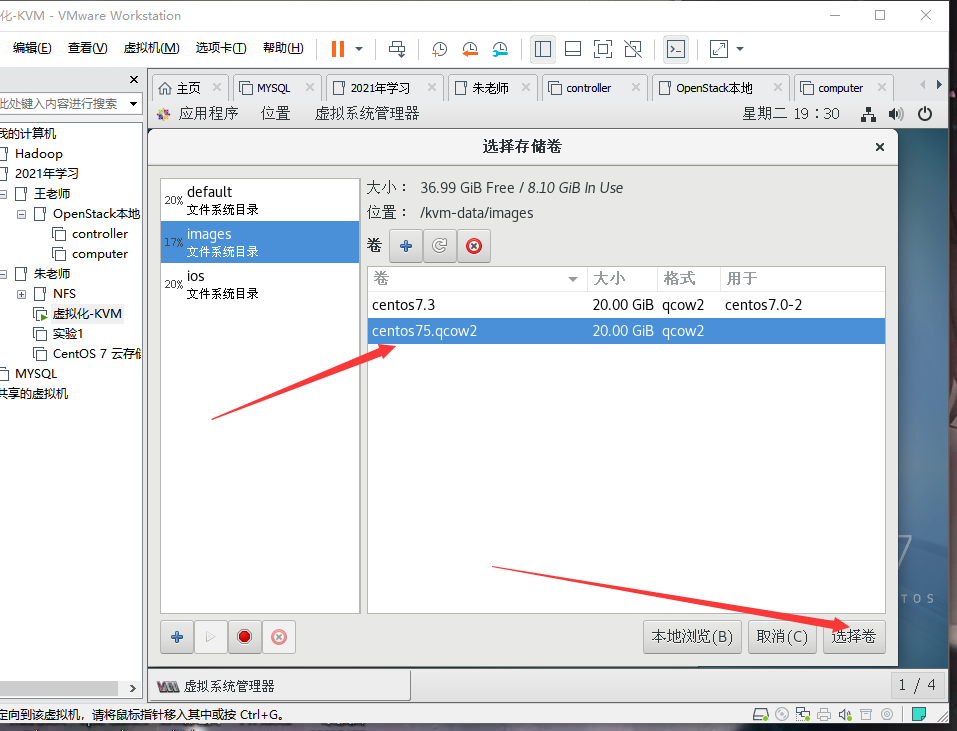The image size is (957, 731).
Task: Click 虚拟系统管理器 in guest taskbar
Action: point(280,686)
